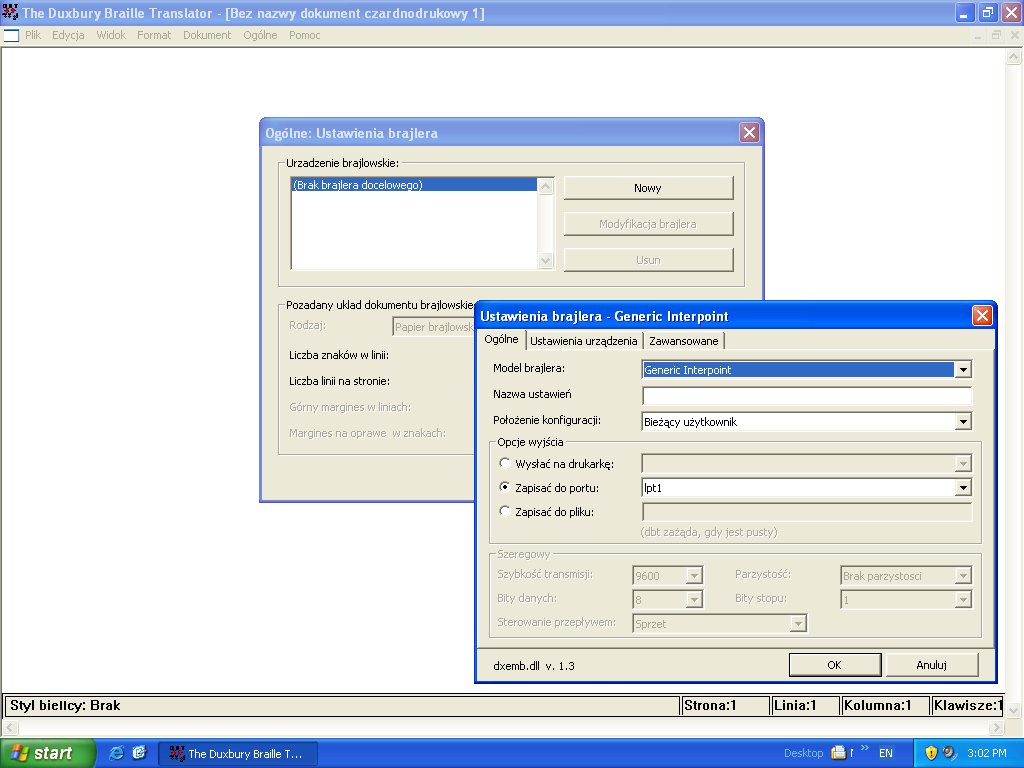Screen dimensions: 1024x768
Task: Select Zapisać do pliku radio option
Action: tap(504, 511)
